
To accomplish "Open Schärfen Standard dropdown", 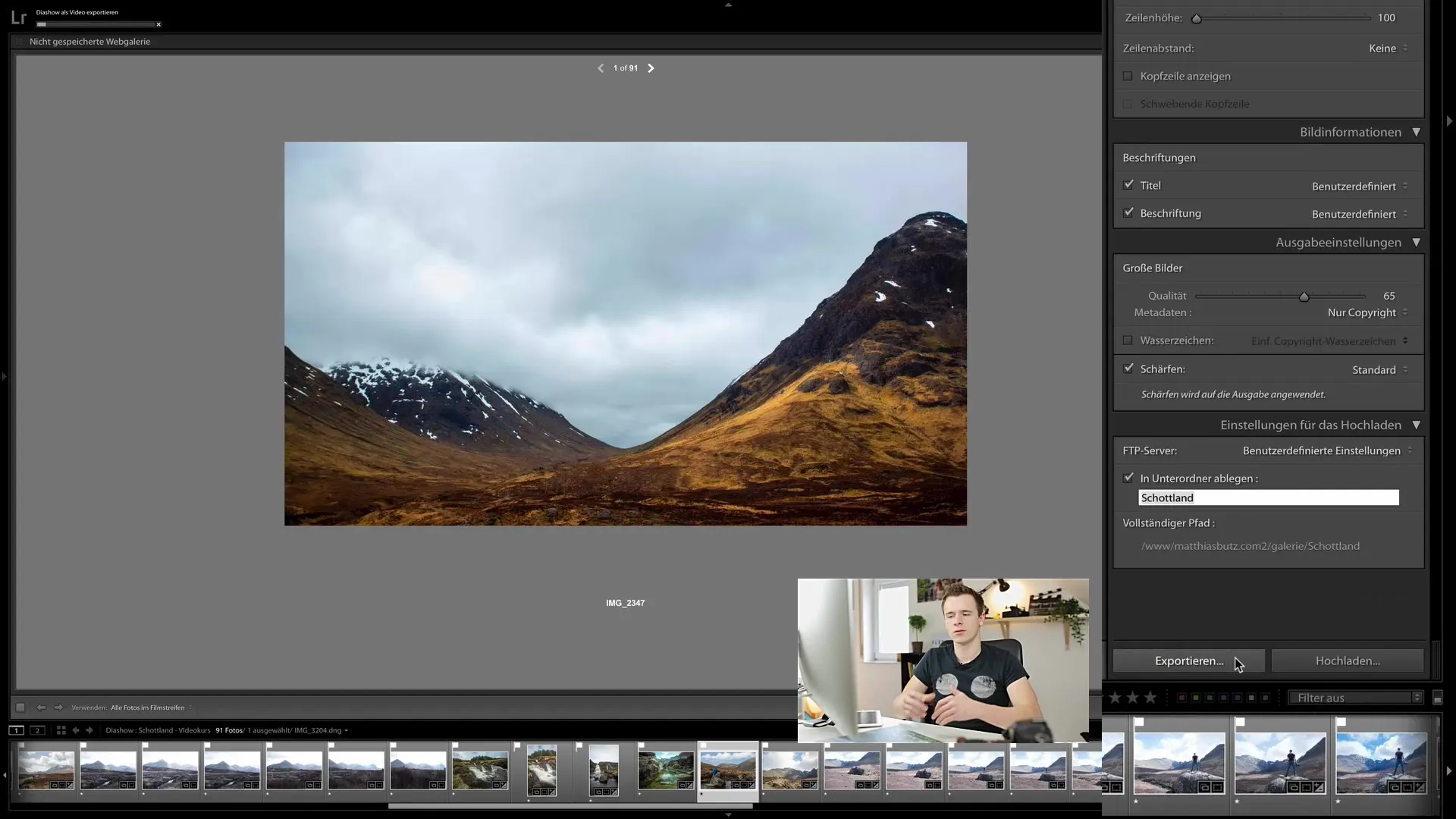I will pyautogui.click(x=1380, y=369).
